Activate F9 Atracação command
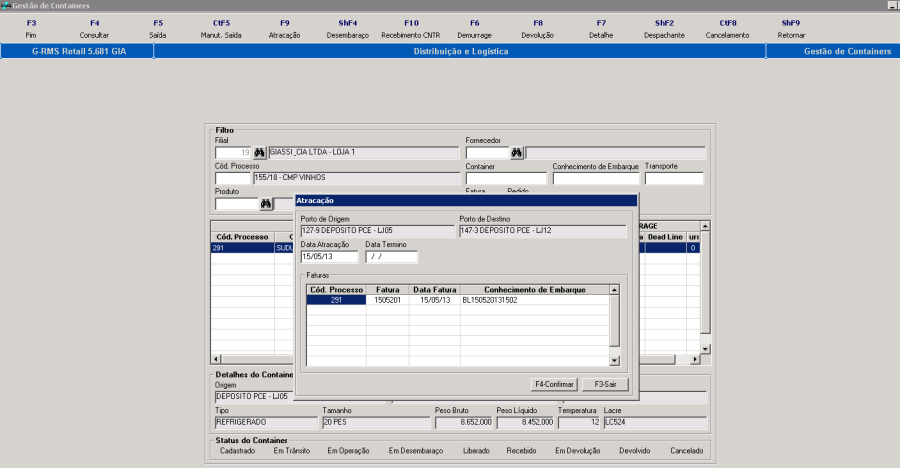 (285, 29)
